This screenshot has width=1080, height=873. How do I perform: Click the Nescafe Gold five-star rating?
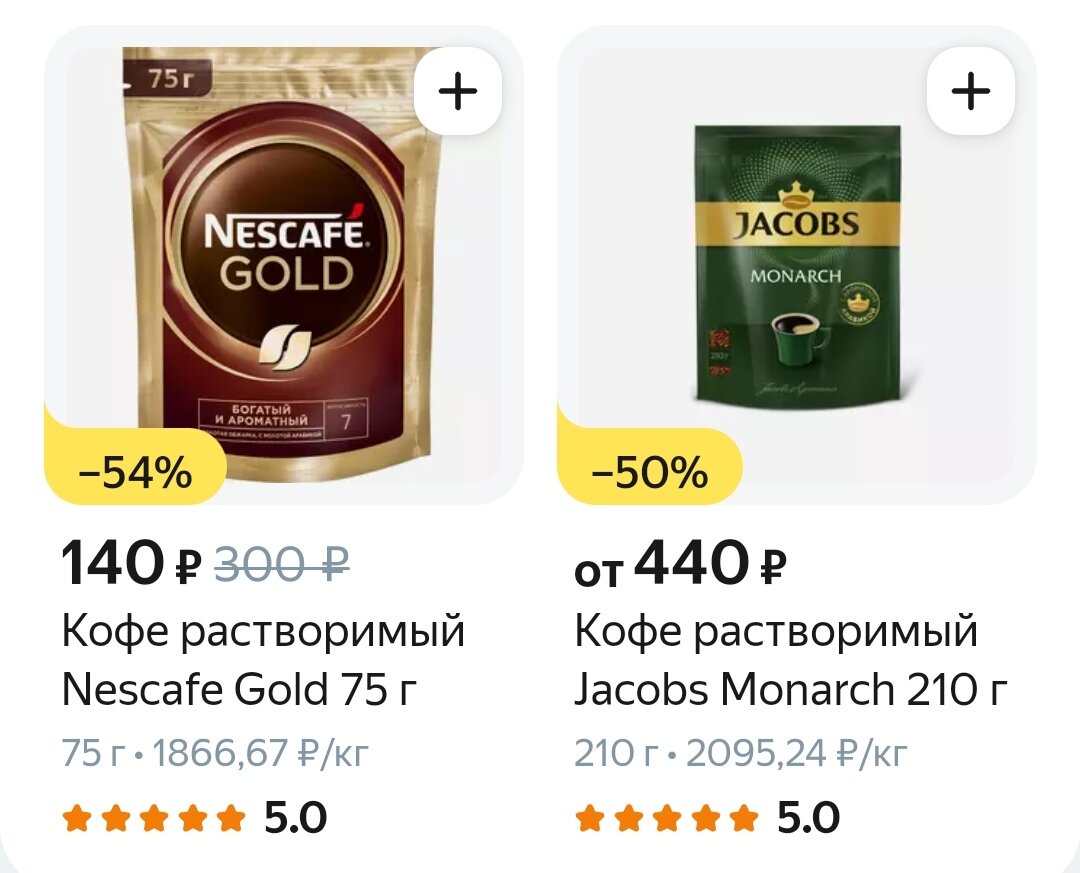154,819
